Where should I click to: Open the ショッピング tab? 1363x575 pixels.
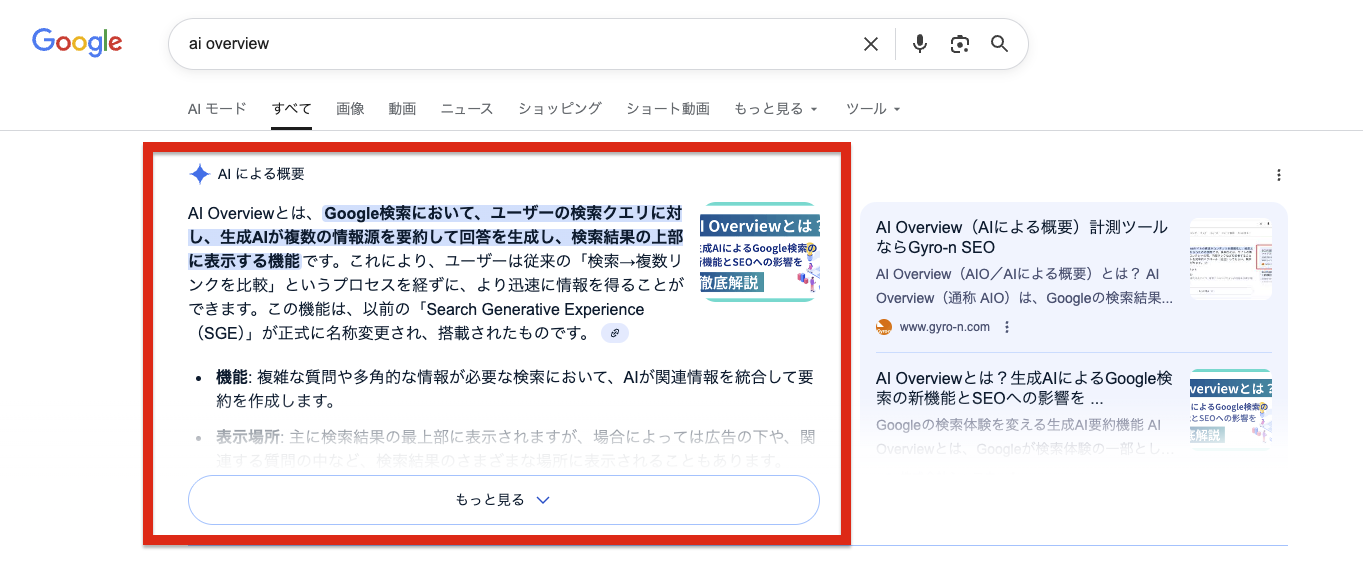point(560,108)
